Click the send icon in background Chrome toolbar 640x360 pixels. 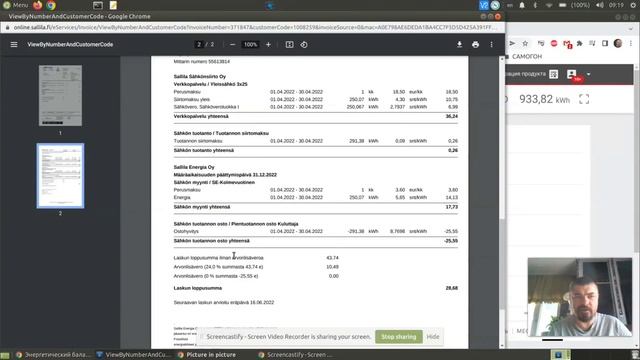click(512, 43)
